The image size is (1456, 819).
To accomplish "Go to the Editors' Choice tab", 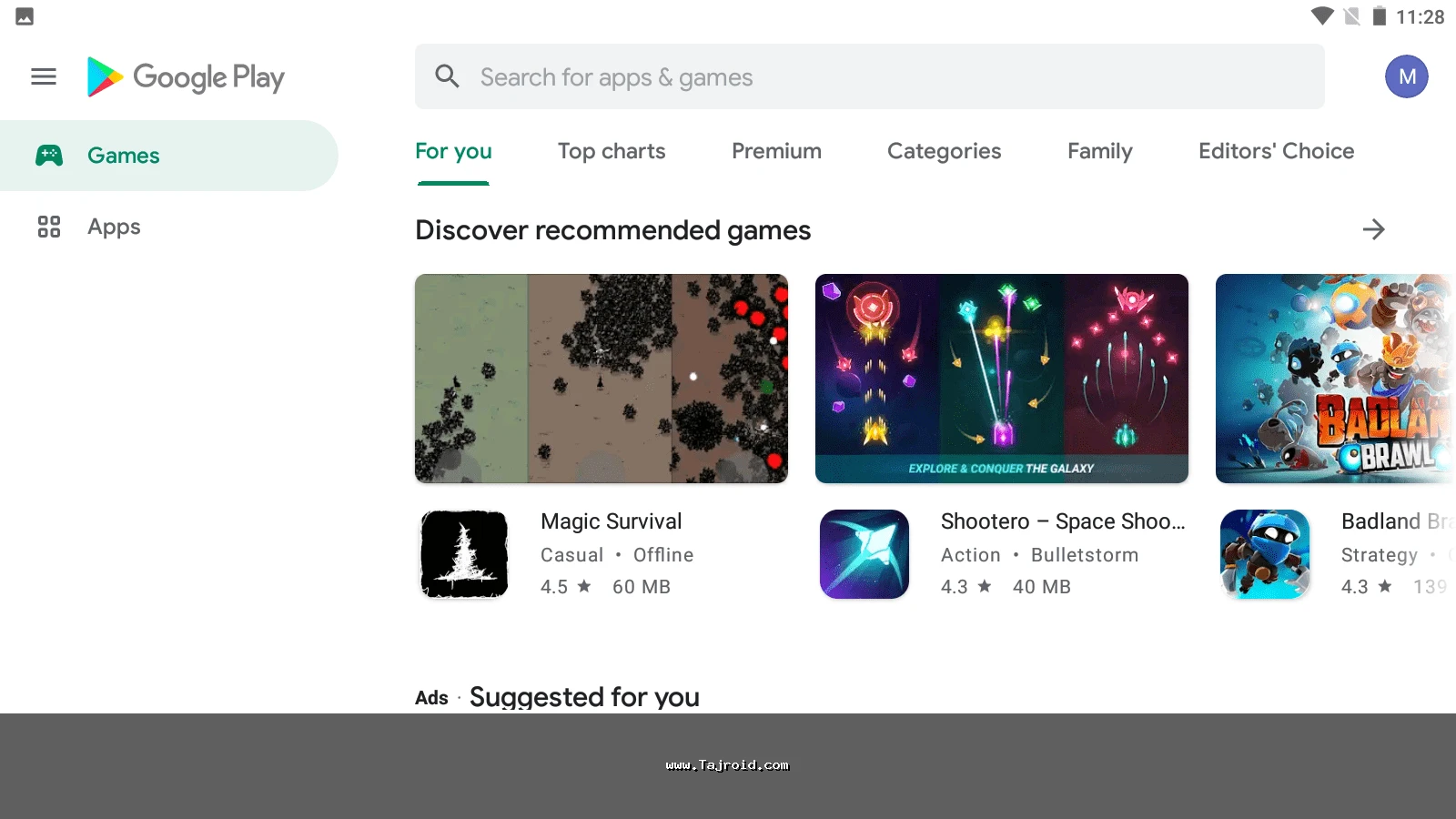I will pyautogui.click(x=1276, y=151).
